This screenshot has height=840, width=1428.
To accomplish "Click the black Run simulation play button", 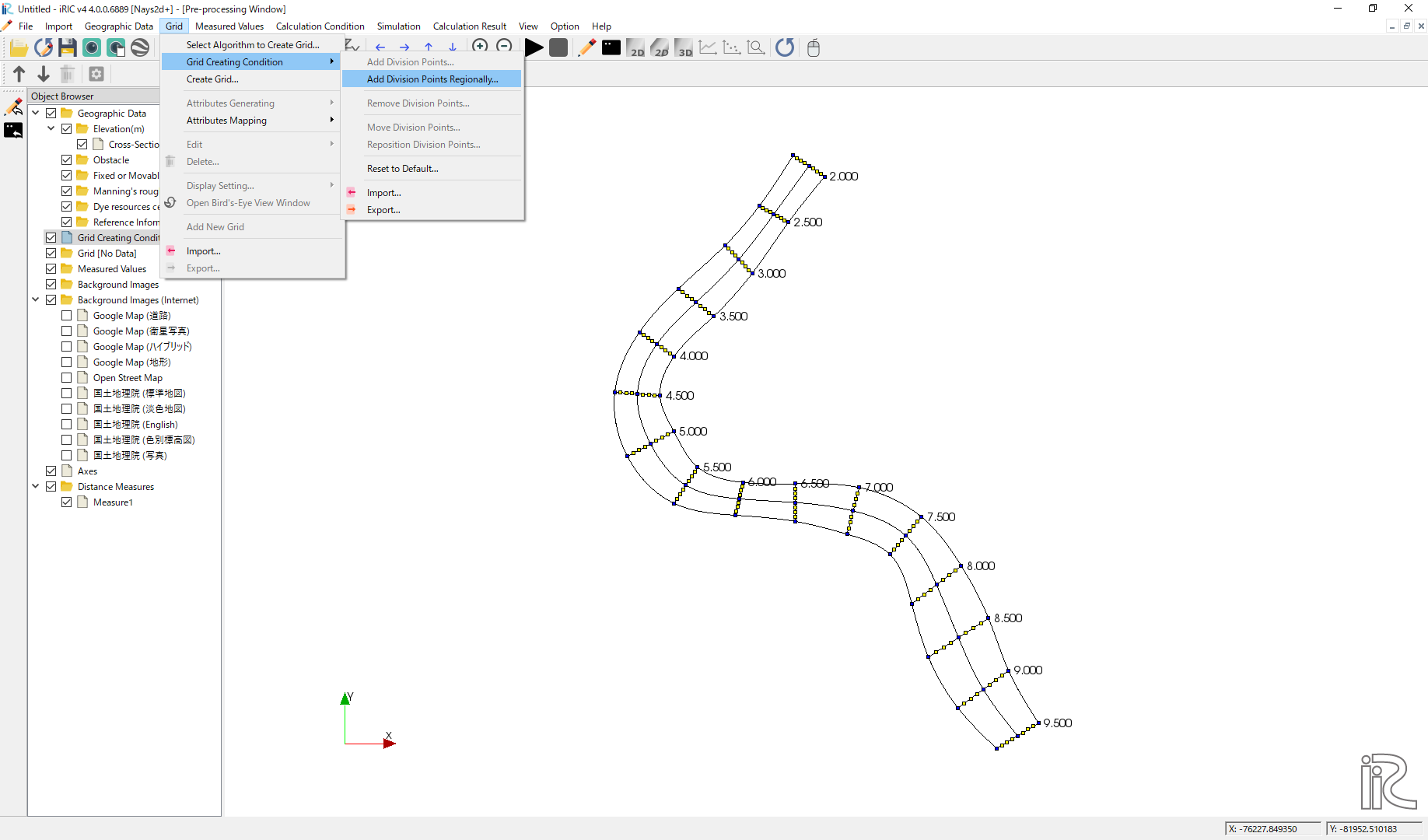I will [x=534, y=47].
